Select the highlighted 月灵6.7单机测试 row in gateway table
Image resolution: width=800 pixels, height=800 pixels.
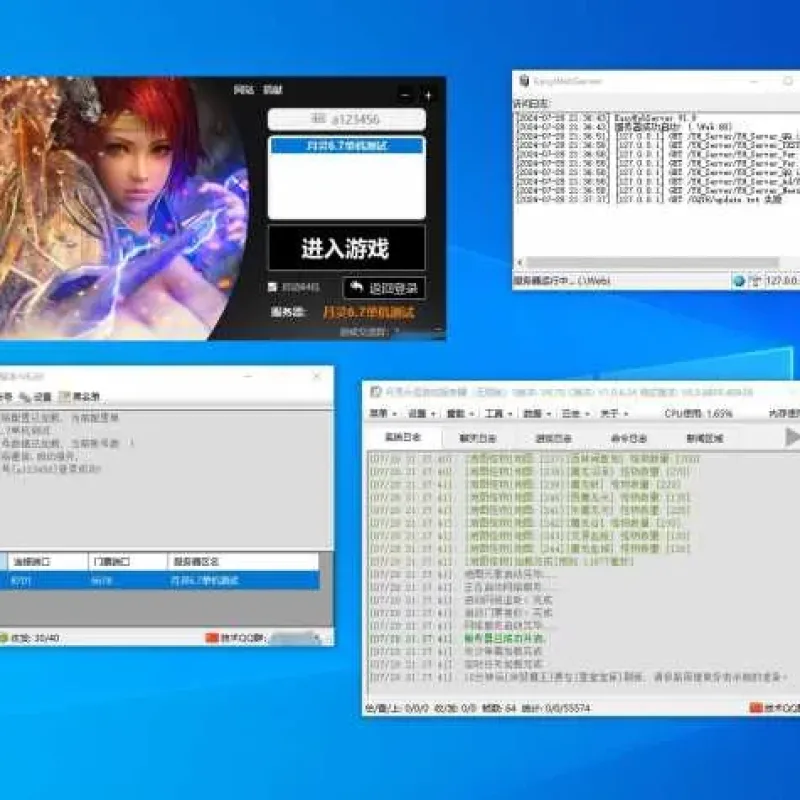160,581
